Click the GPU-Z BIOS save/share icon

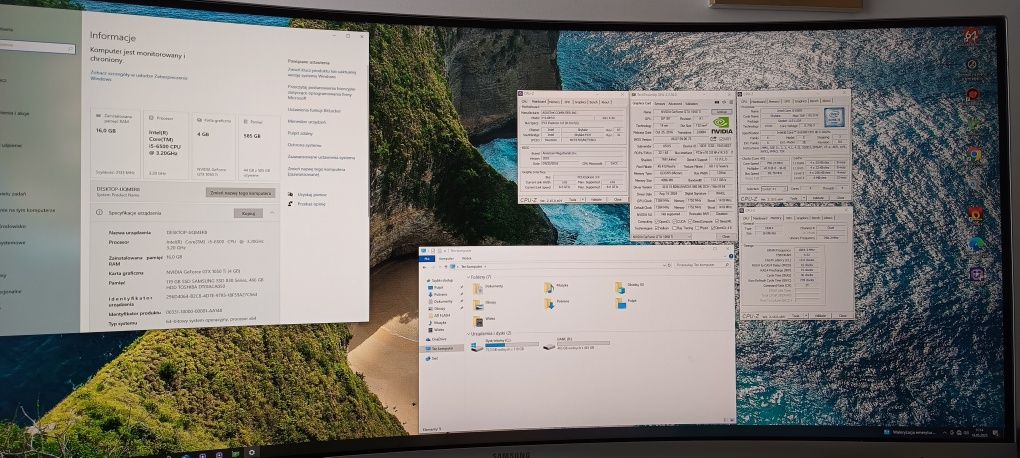712,139
